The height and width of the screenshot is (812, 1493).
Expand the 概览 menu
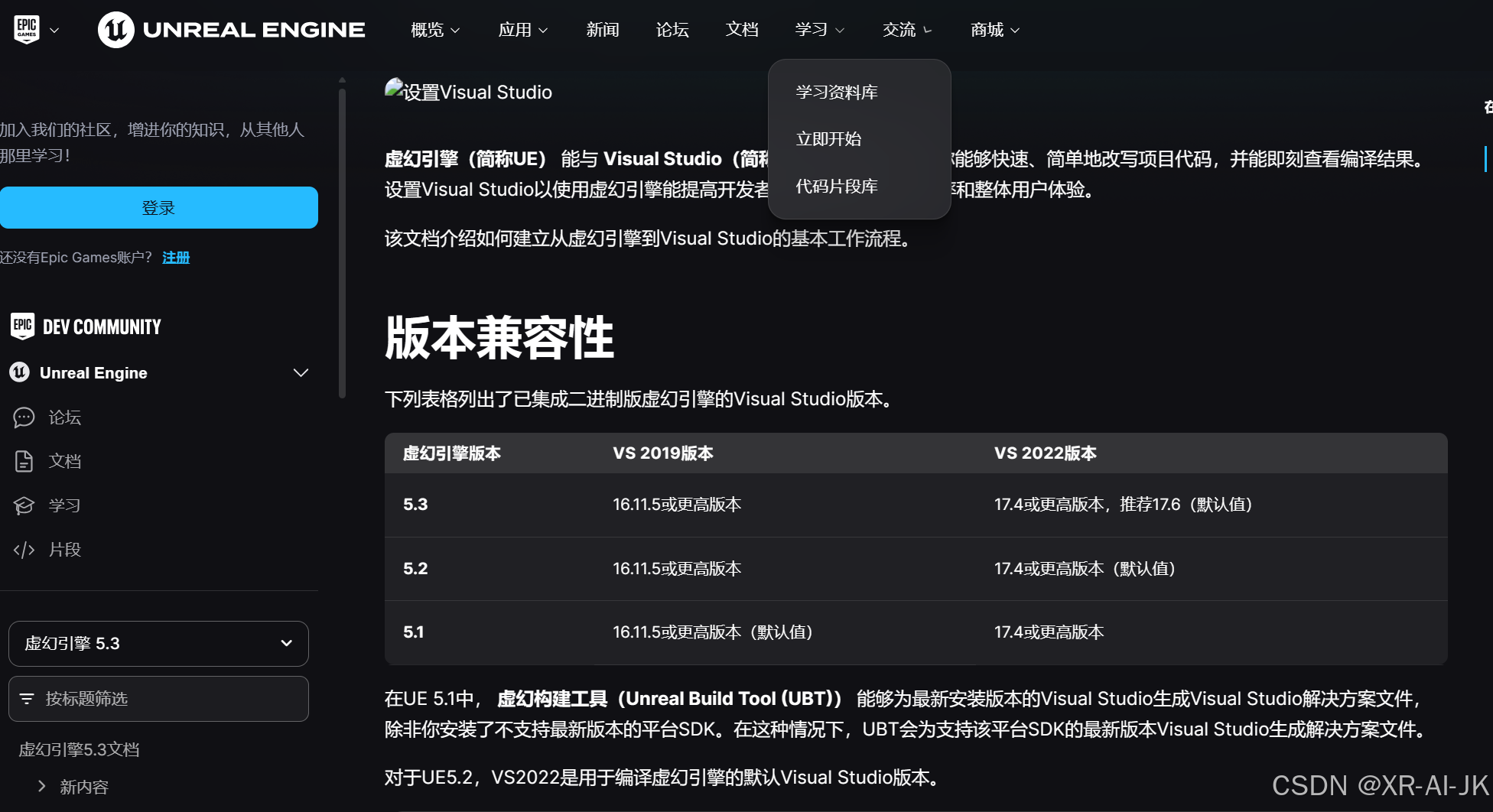click(435, 30)
